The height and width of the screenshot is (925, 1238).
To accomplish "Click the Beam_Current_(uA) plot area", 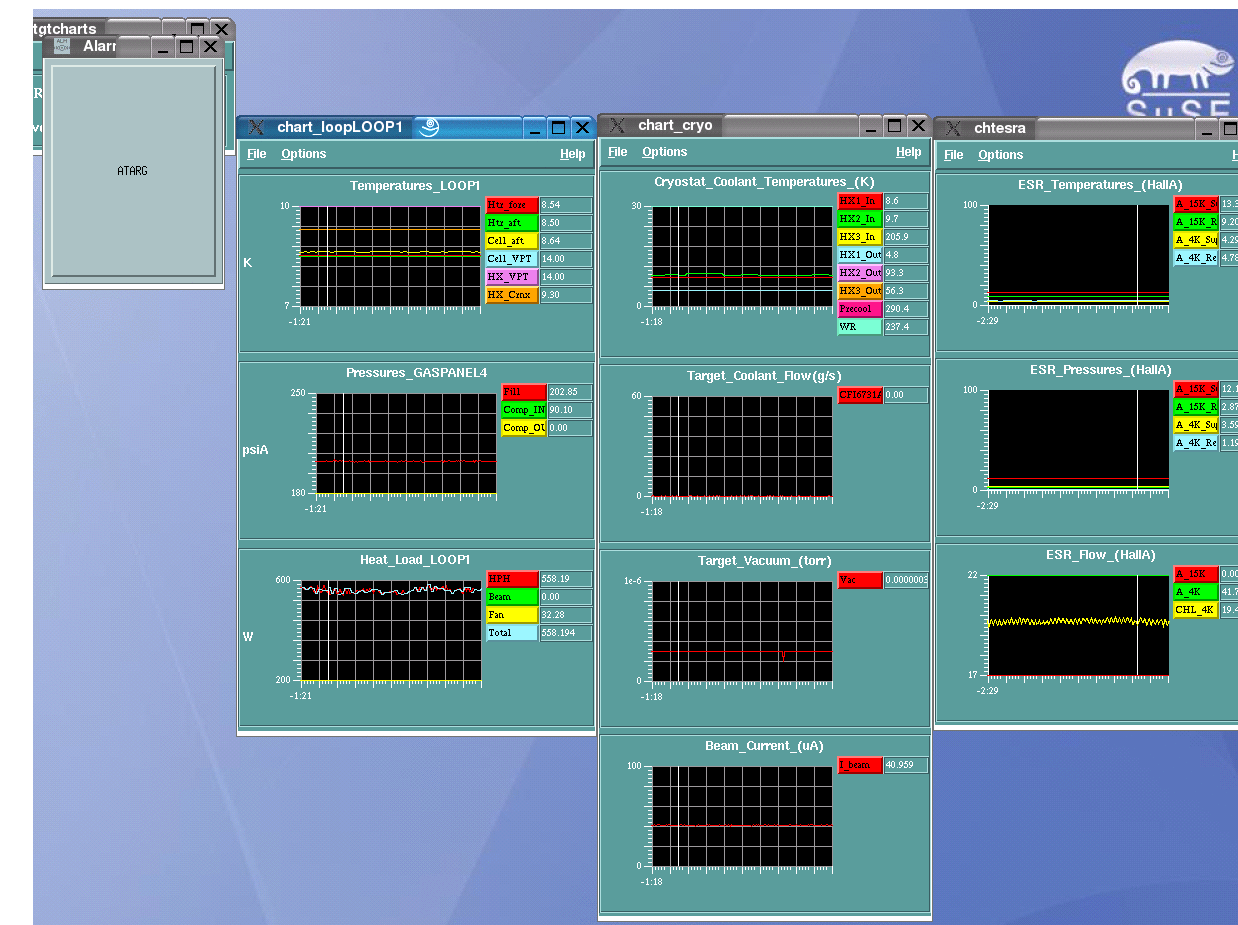I will pyautogui.click(x=742, y=816).
